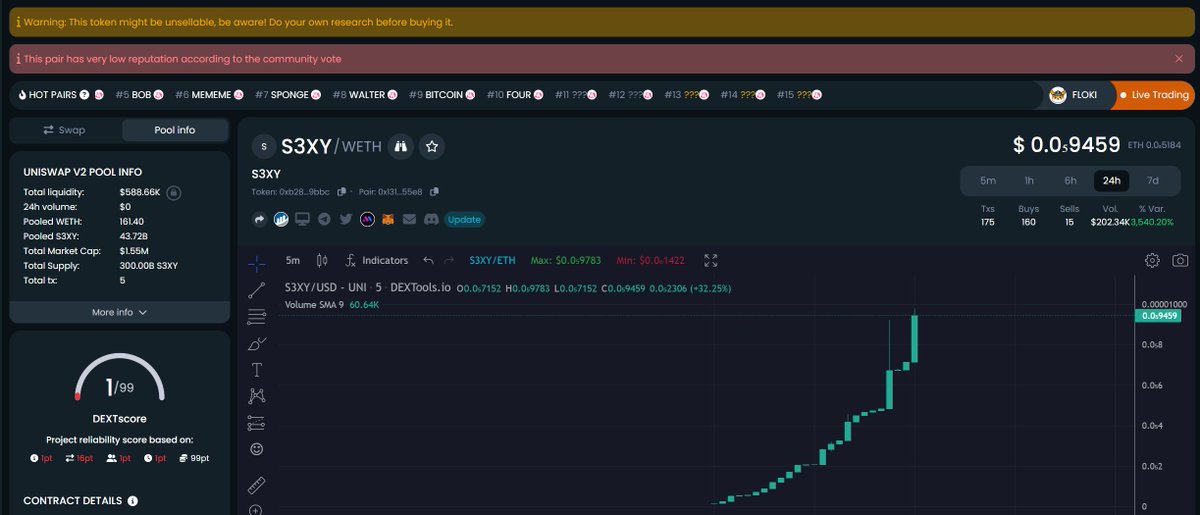Click the Update social info button
1200x515 pixels.
coord(464,219)
